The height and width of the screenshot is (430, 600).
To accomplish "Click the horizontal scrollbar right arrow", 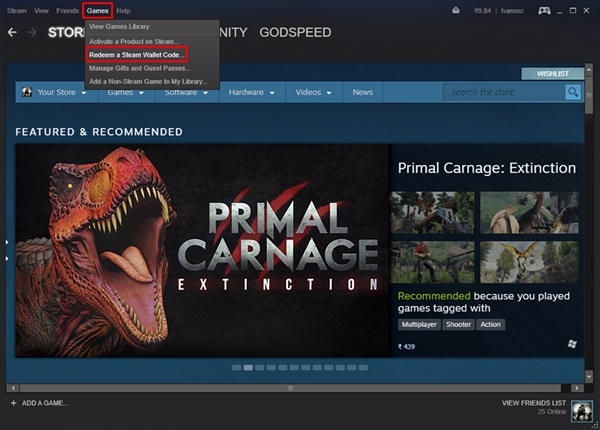I will click(x=577, y=388).
